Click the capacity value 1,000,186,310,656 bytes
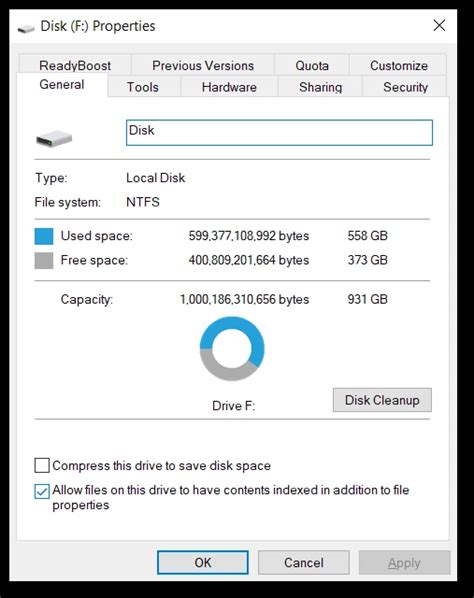 point(244,299)
